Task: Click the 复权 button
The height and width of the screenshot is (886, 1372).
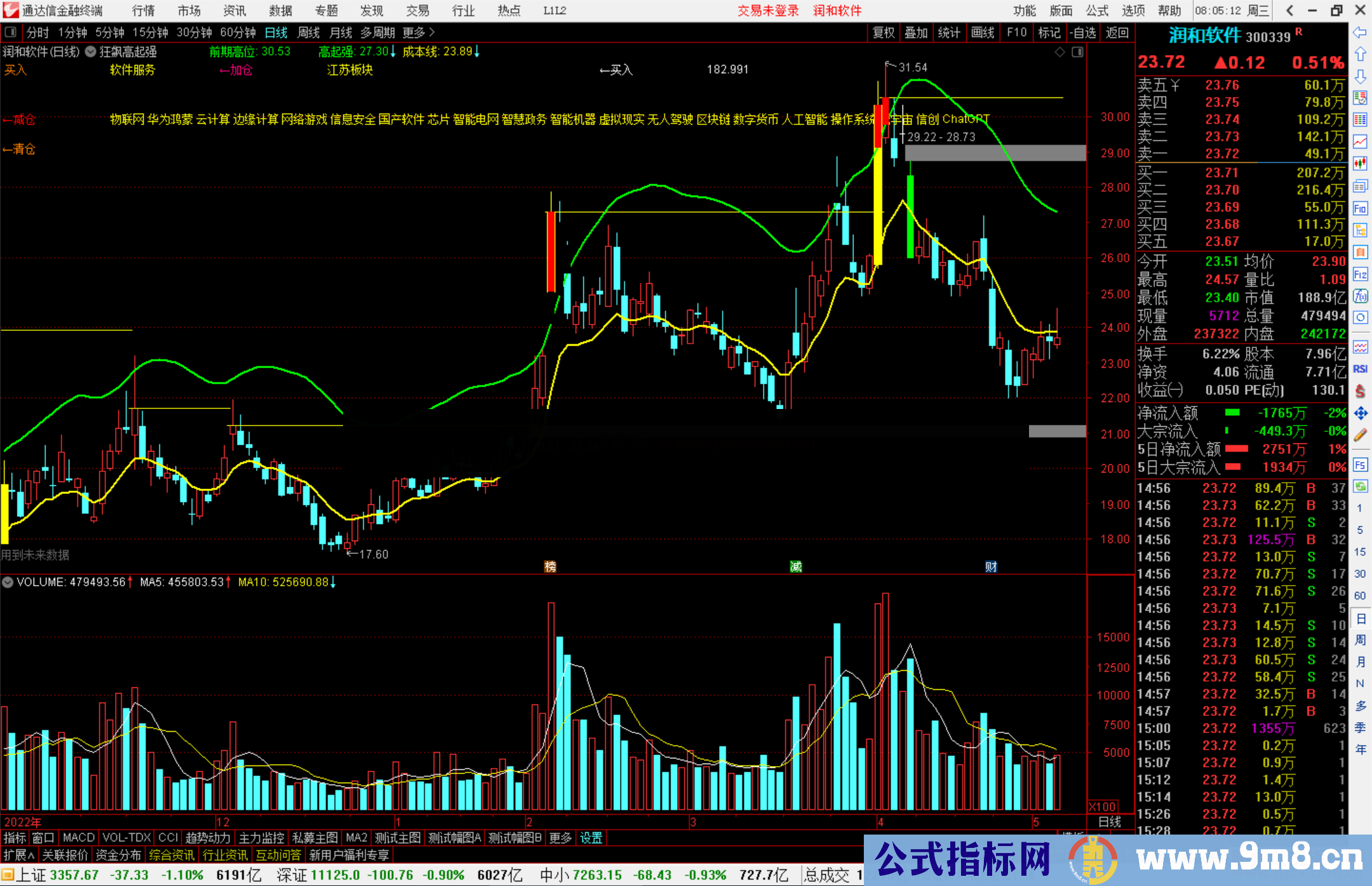Action: (883, 32)
